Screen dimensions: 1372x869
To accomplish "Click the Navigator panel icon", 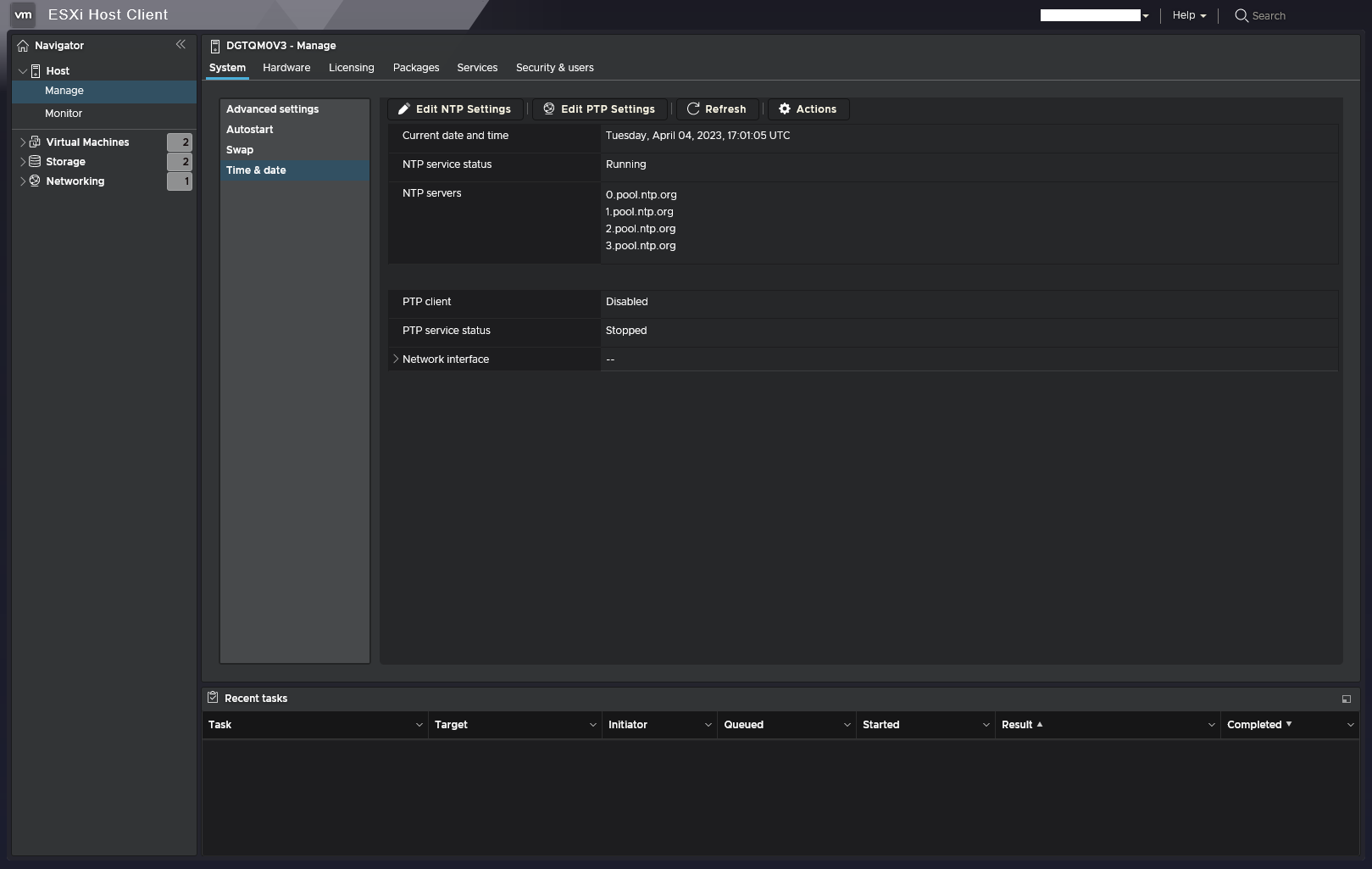I will click(x=23, y=45).
